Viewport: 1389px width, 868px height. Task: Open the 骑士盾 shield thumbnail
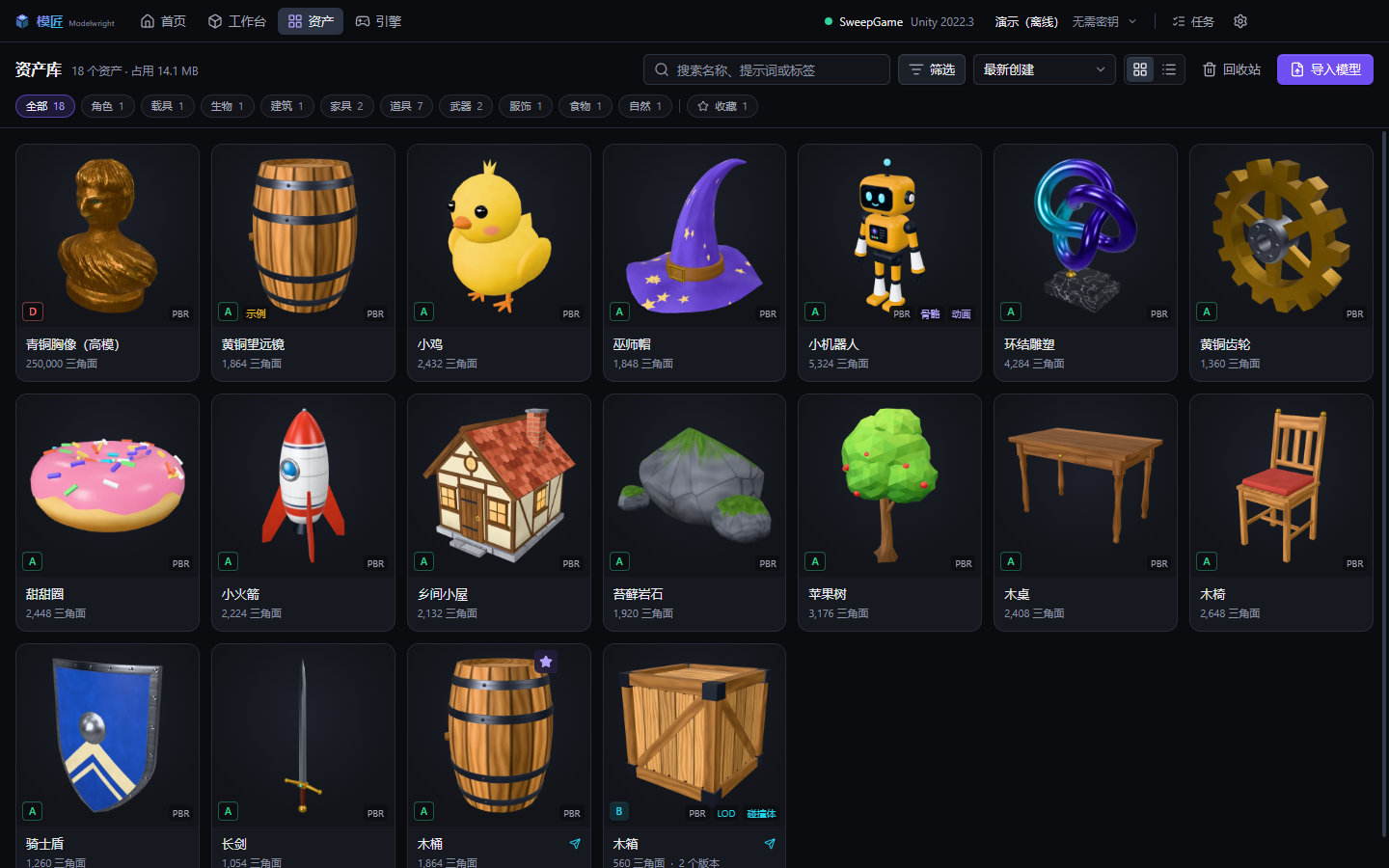[107, 735]
